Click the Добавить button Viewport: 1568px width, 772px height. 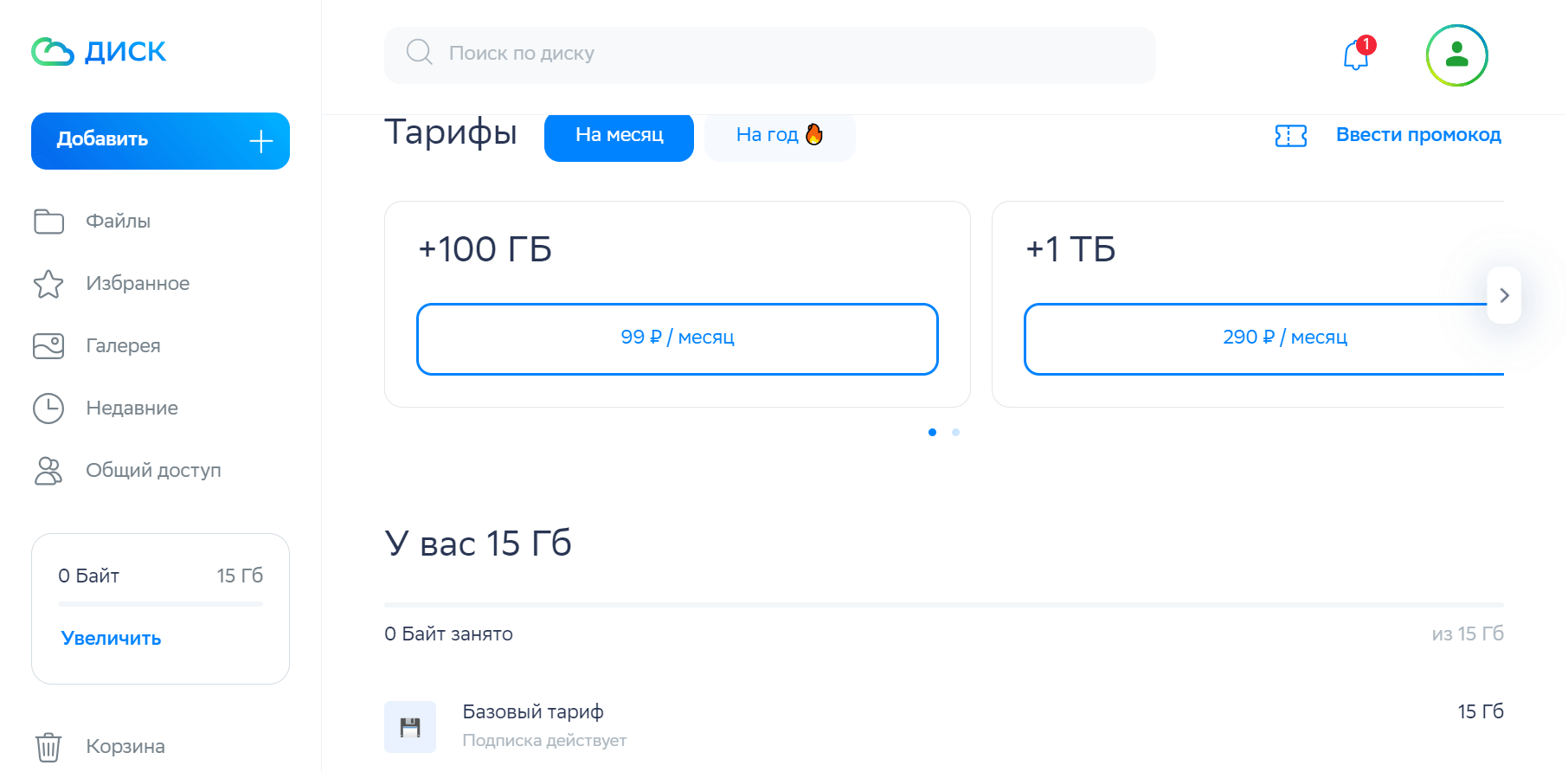[x=160, y=141]
